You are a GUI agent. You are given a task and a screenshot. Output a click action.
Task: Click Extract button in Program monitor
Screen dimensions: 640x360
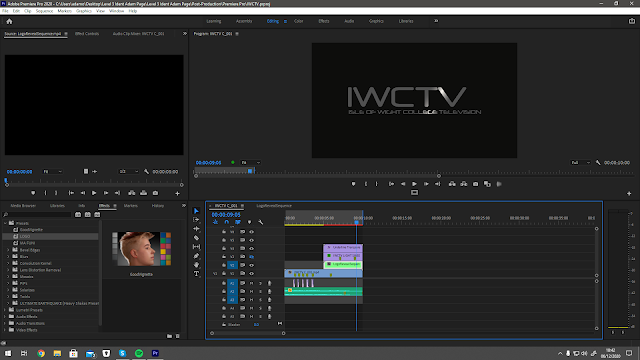(464, 184)
